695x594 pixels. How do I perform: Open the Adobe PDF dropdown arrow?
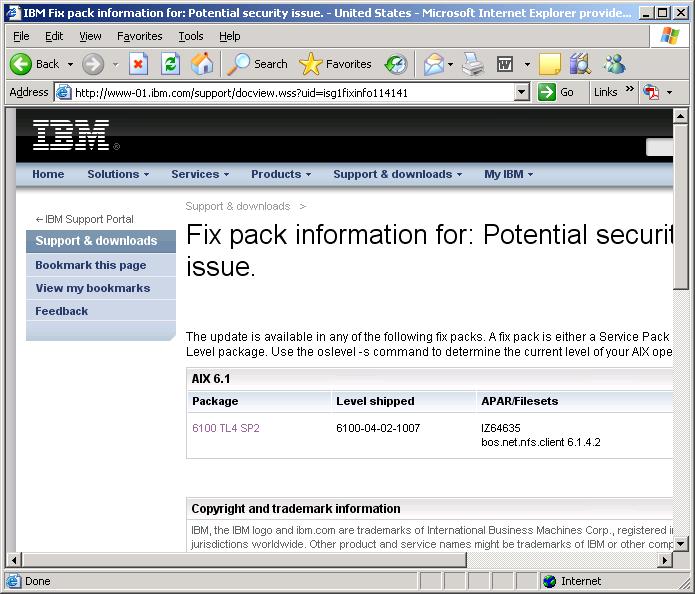click(x=669, y=92)
